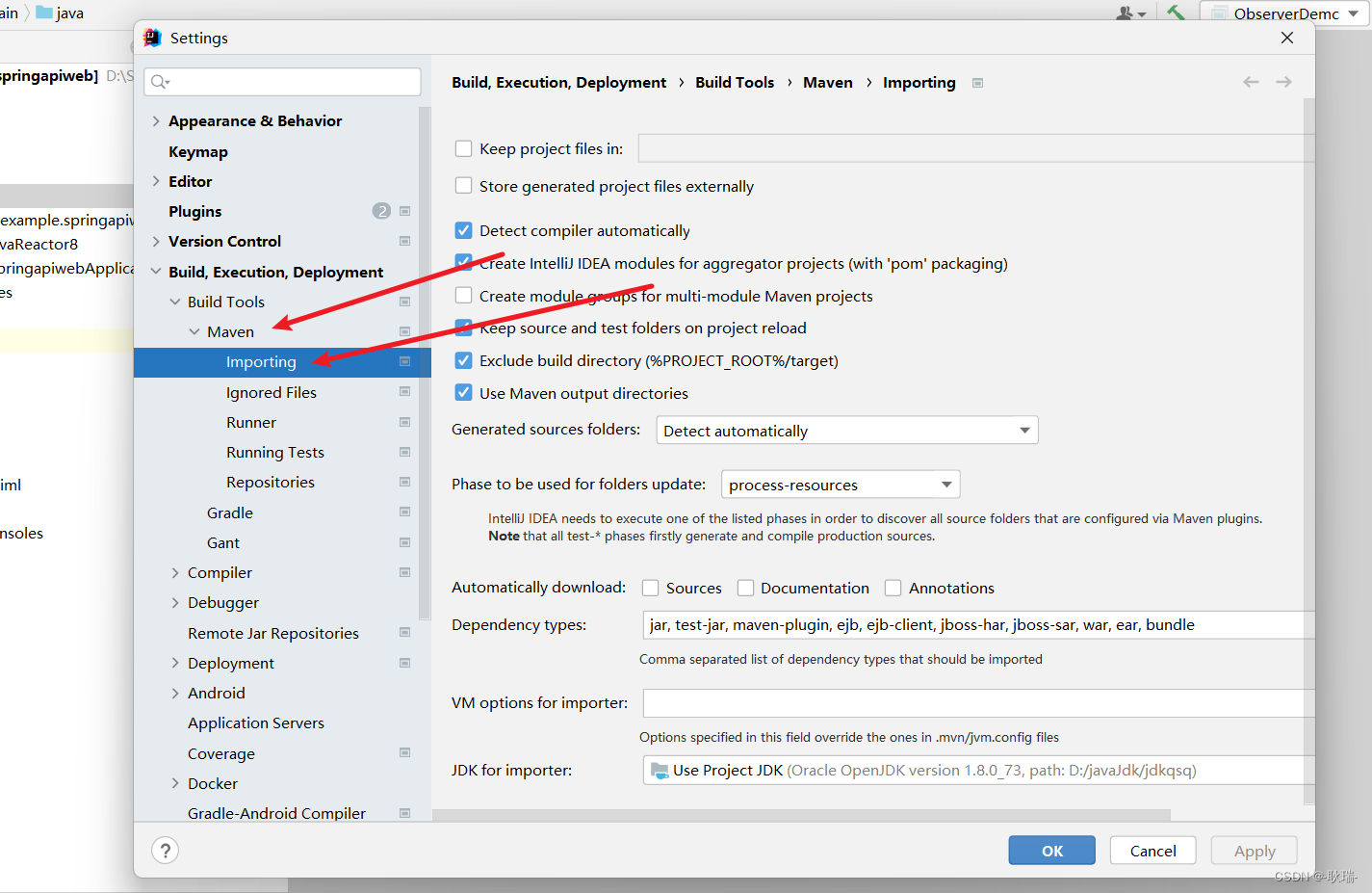
Task: Enable automatic download of Documentation
Action: 745,588
